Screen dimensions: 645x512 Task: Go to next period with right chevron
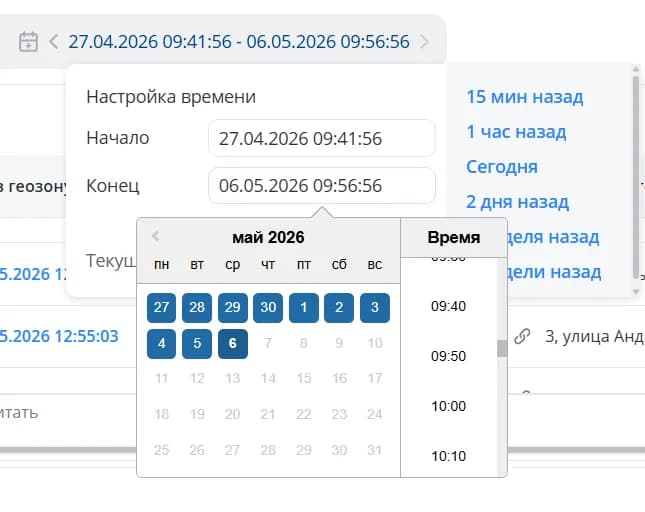(x=424, y=42)
